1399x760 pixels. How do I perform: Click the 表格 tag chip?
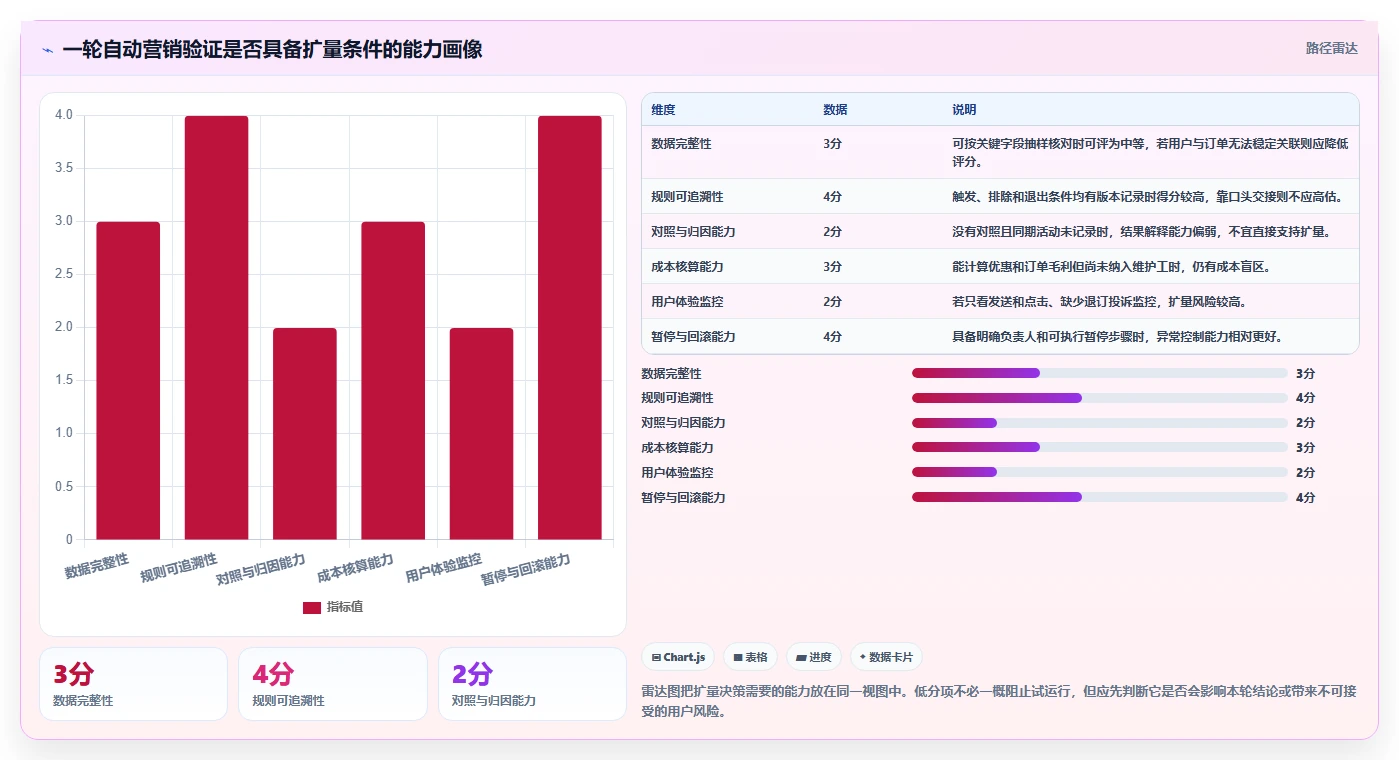751,657
